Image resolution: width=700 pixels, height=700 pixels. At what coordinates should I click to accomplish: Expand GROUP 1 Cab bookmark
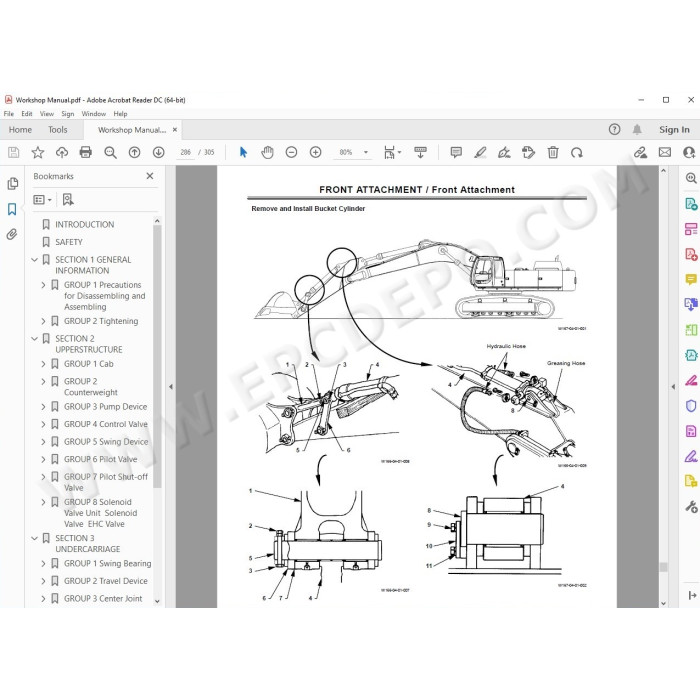[43, 364]
